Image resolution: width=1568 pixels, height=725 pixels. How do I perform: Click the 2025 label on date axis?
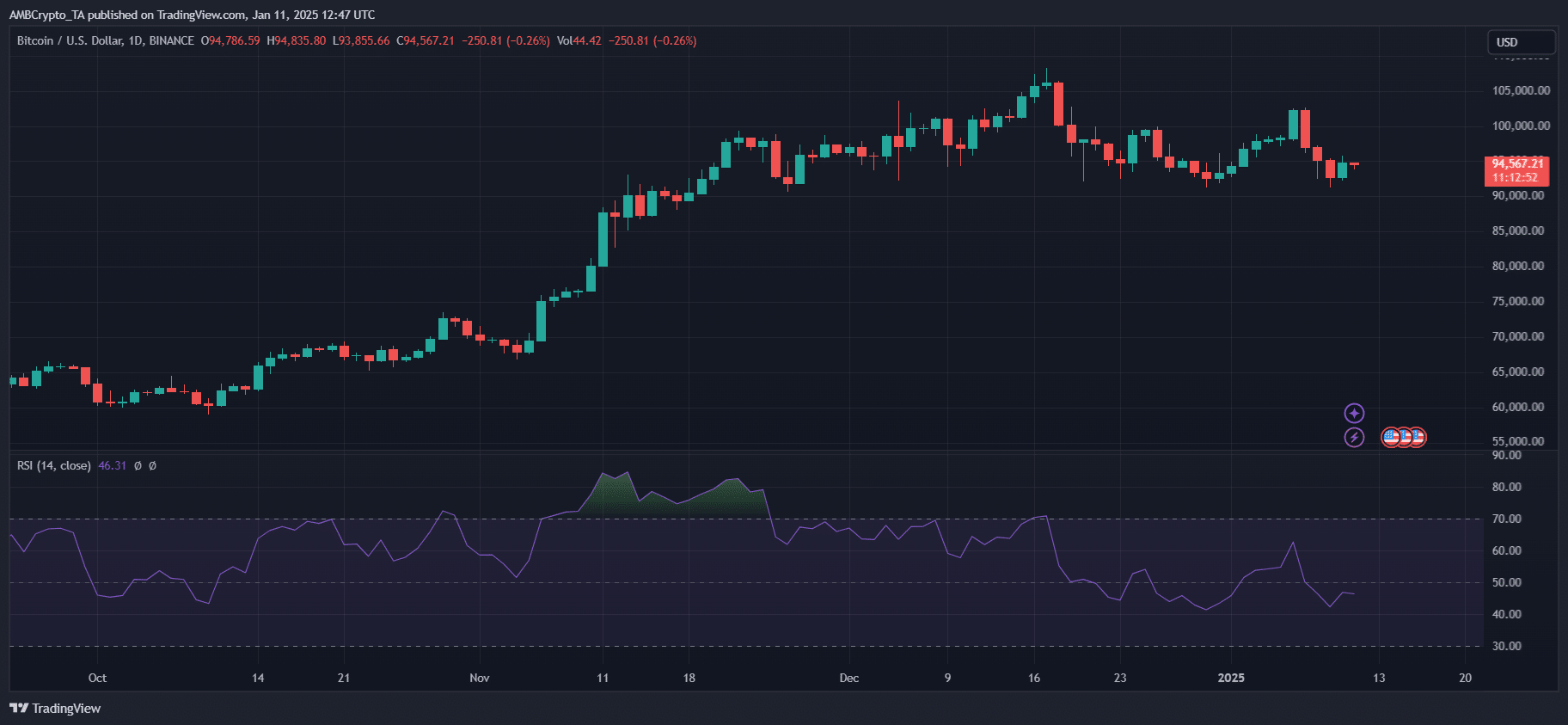point(1231,678)
